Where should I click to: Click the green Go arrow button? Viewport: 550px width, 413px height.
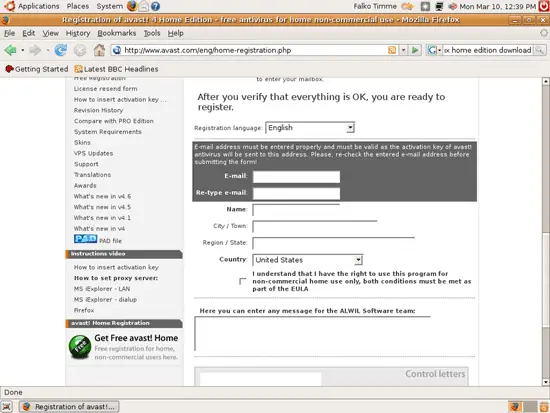[x=415, y=50]
